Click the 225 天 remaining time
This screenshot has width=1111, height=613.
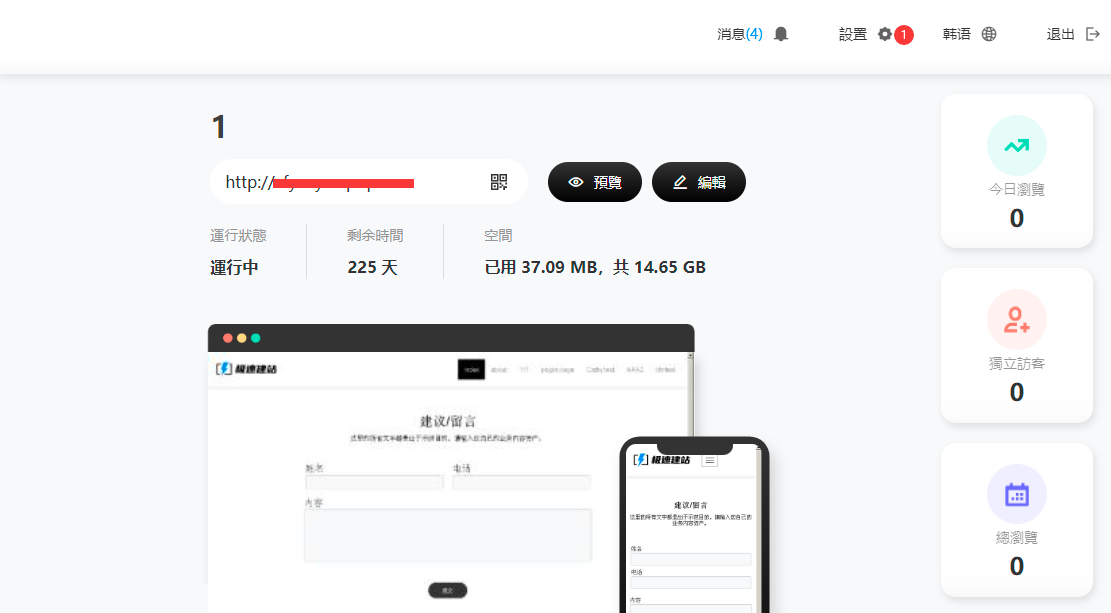point(373,267)
